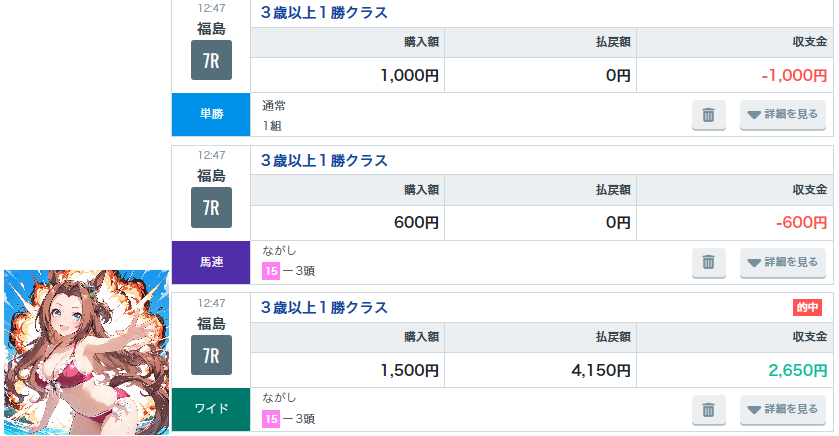Expand details for the 単勝 bet

783,115
